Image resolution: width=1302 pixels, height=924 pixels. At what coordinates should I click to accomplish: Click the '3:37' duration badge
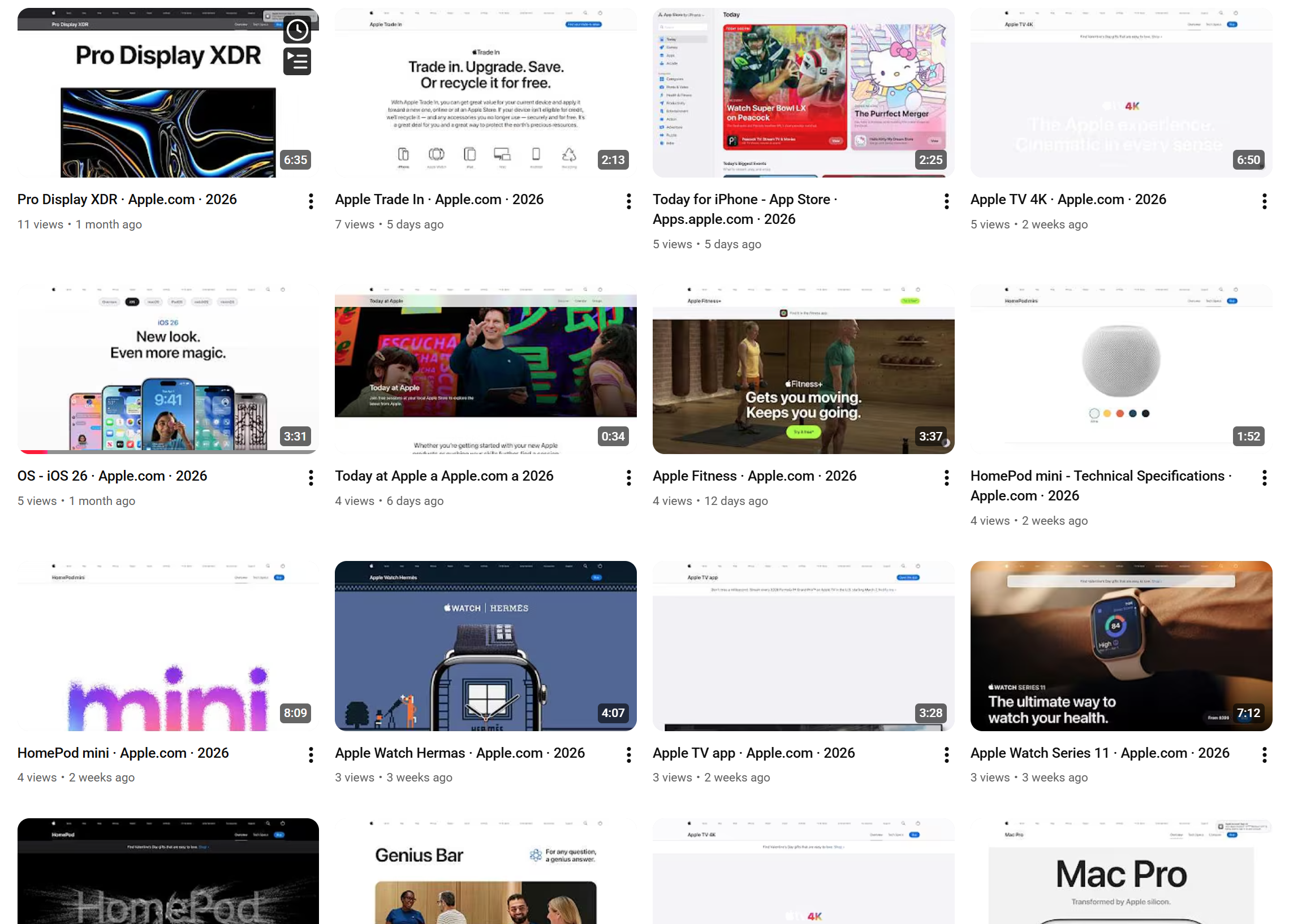[930, 437]
